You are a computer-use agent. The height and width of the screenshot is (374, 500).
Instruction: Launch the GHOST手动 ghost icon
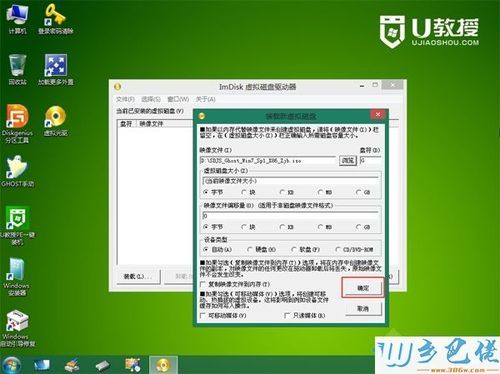[17, 171]
